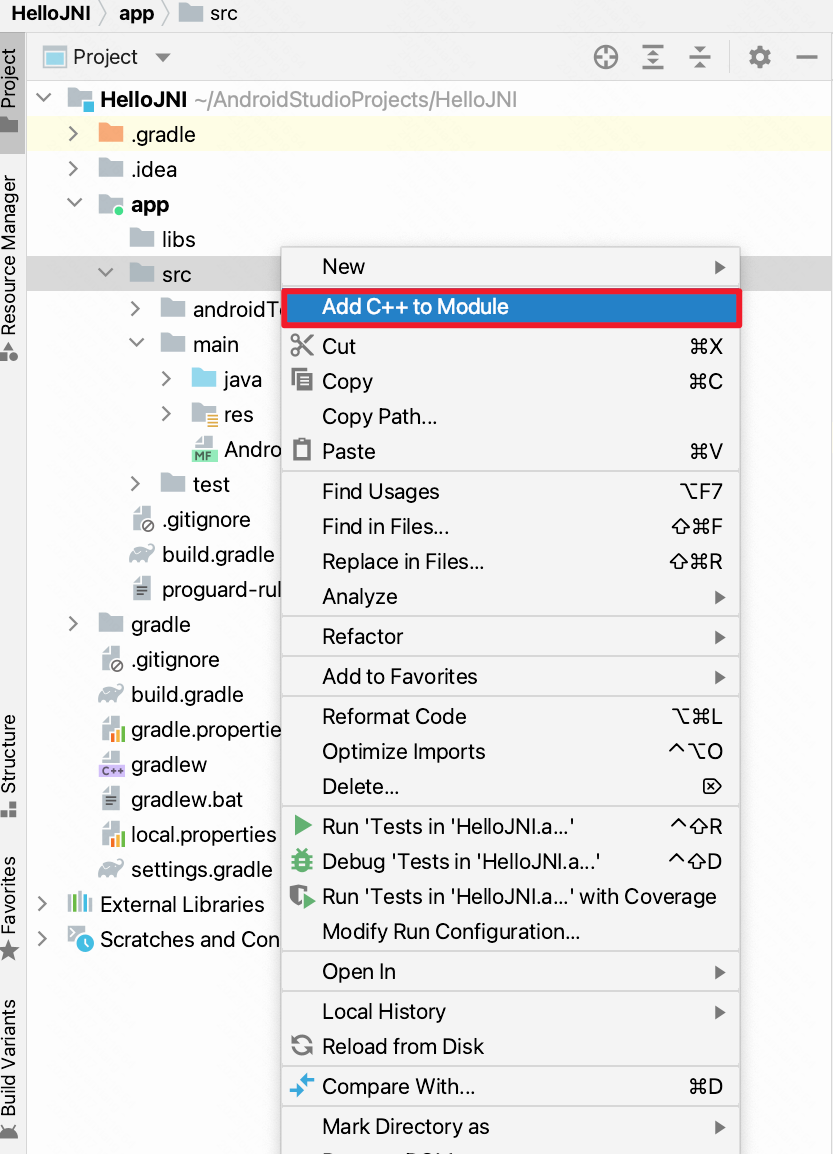This screenshot has height=1154, width=833.
Task: Open the Project panel settings gear
Action: pyautogui.click(x=759, y=57)
